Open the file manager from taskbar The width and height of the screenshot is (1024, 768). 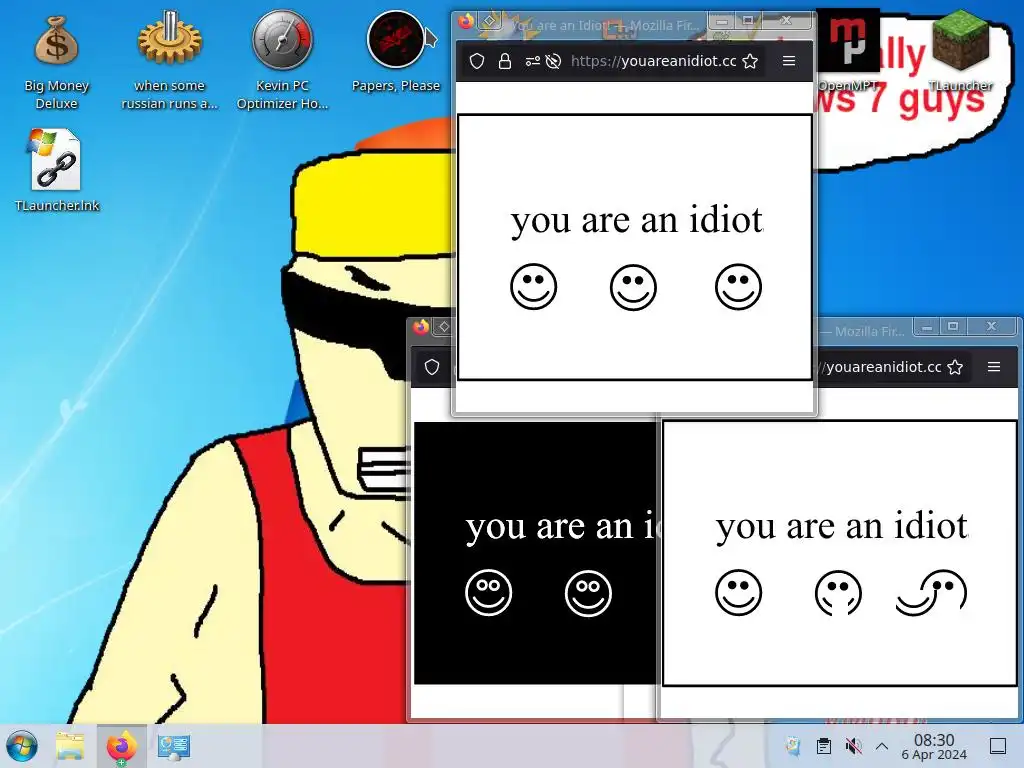tap(70, 746)
